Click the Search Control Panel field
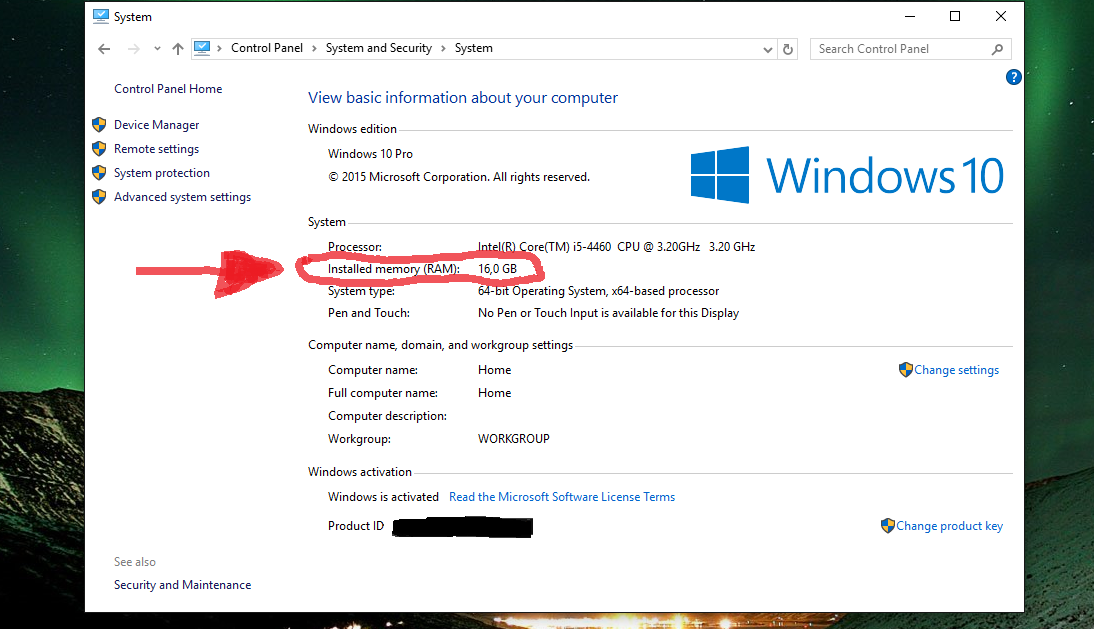Viewport: 1094px width, 629px height. [900, 49]
